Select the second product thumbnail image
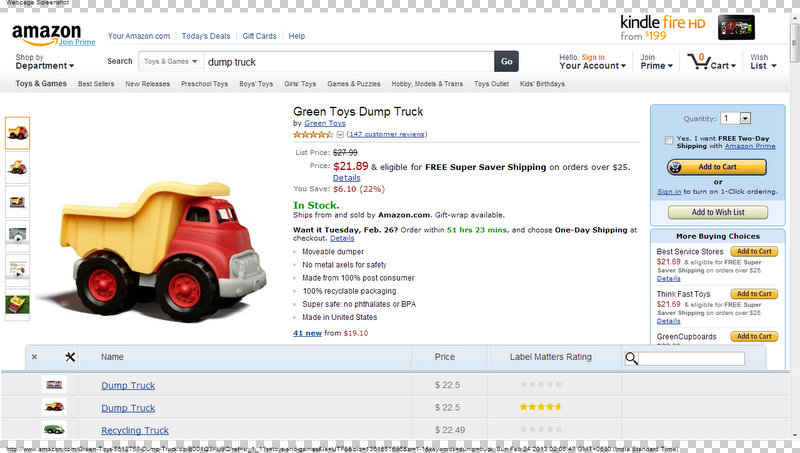The image size is (800, 453). (18, 164)
